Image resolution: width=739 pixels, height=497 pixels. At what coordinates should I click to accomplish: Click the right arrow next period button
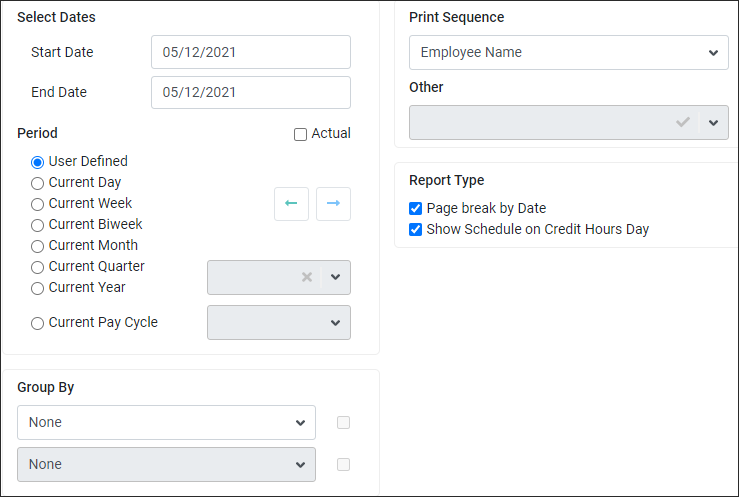pos(333,204)
